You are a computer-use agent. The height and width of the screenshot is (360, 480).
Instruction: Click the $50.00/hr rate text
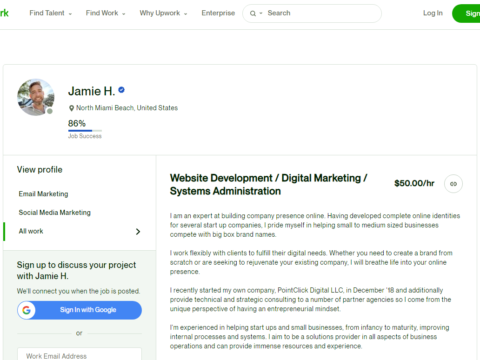click(414, 183)
